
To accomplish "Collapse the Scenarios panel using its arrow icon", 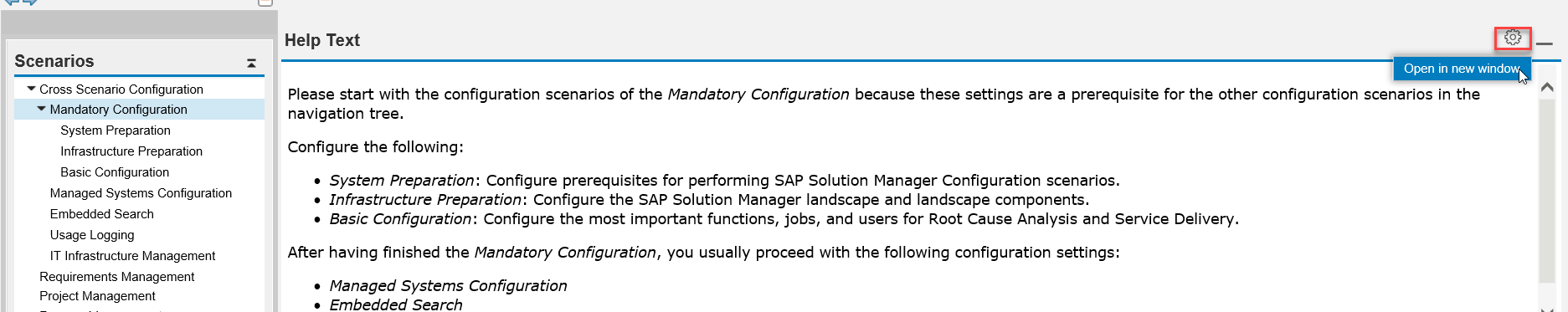I will pos(251,63).
